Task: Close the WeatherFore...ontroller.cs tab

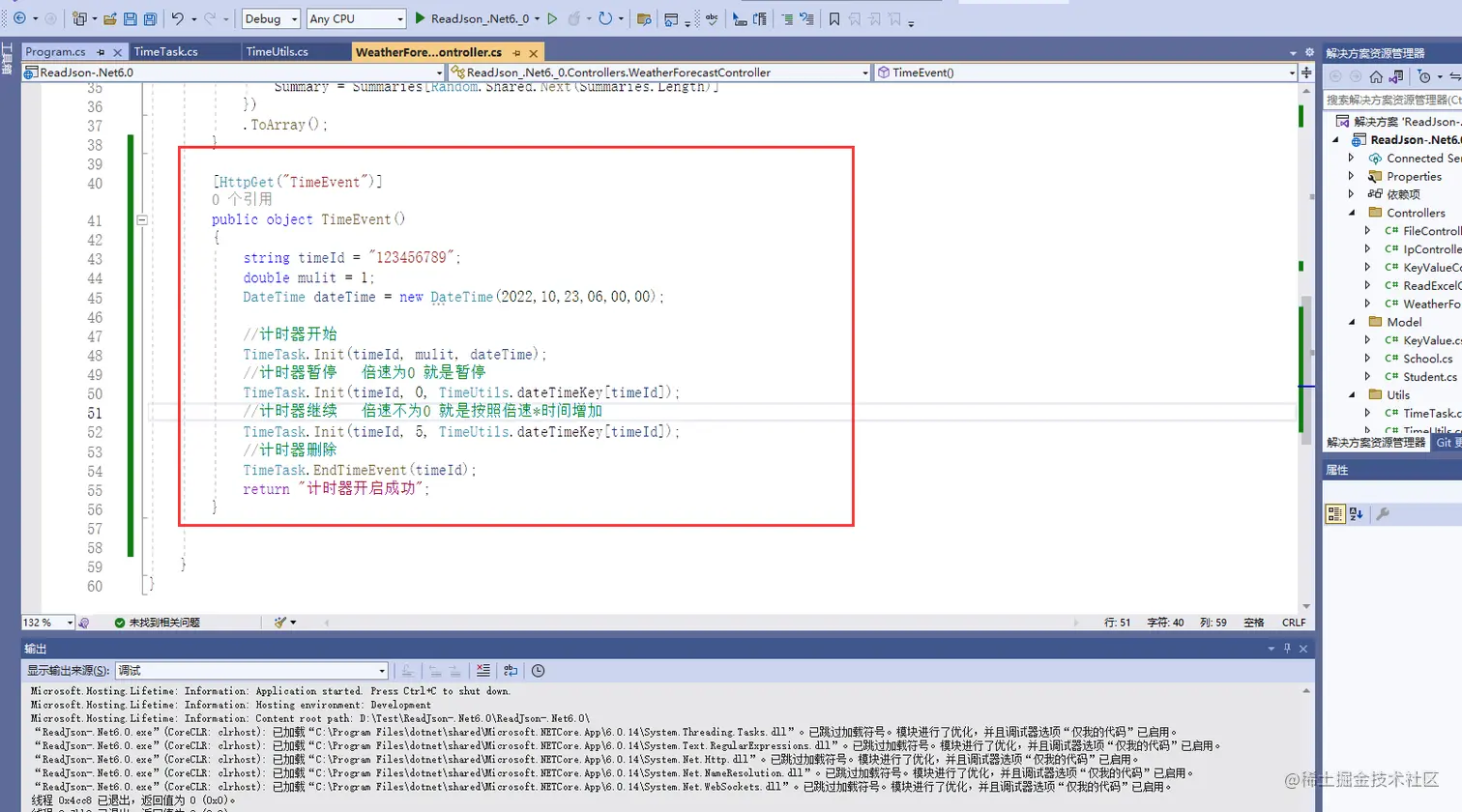Action: (x=533, y=53)
